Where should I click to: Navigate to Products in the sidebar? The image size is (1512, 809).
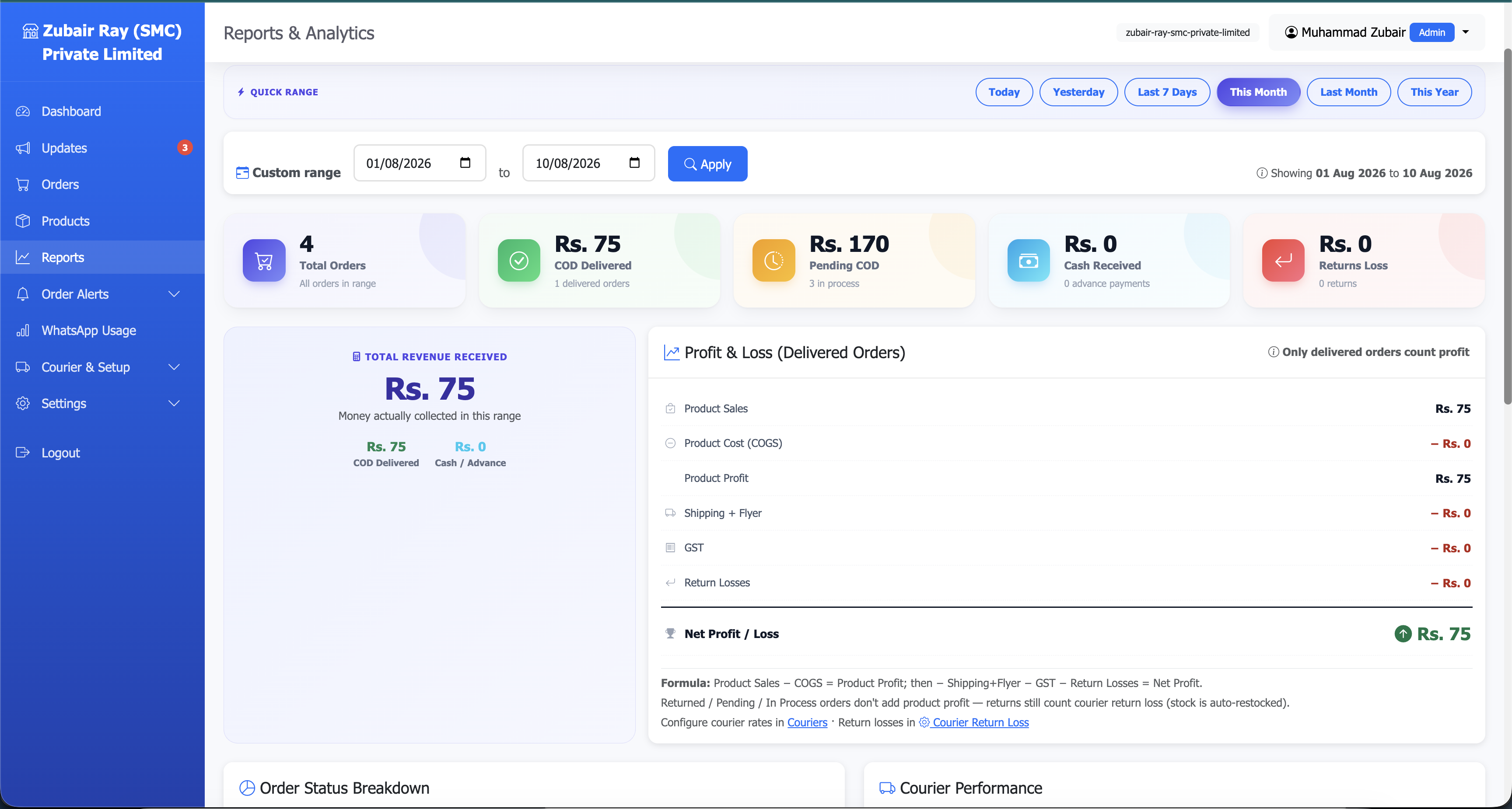102,221
